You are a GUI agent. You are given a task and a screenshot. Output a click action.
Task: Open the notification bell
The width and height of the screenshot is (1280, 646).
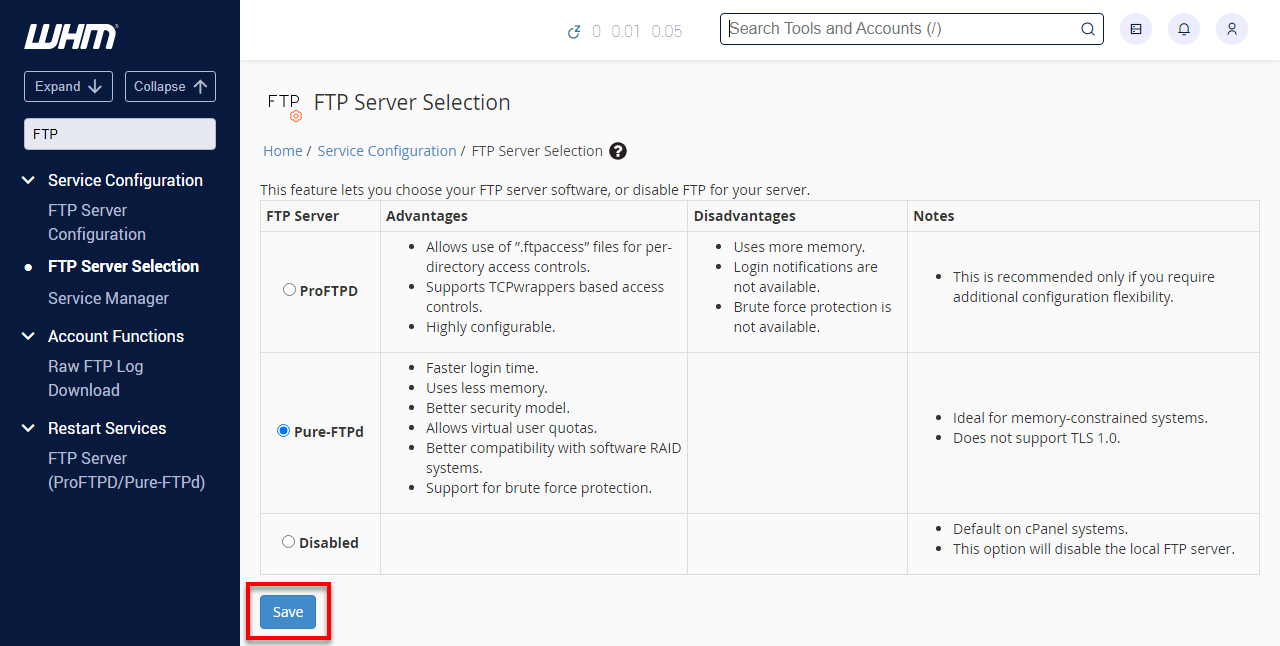coord(1183,29)
